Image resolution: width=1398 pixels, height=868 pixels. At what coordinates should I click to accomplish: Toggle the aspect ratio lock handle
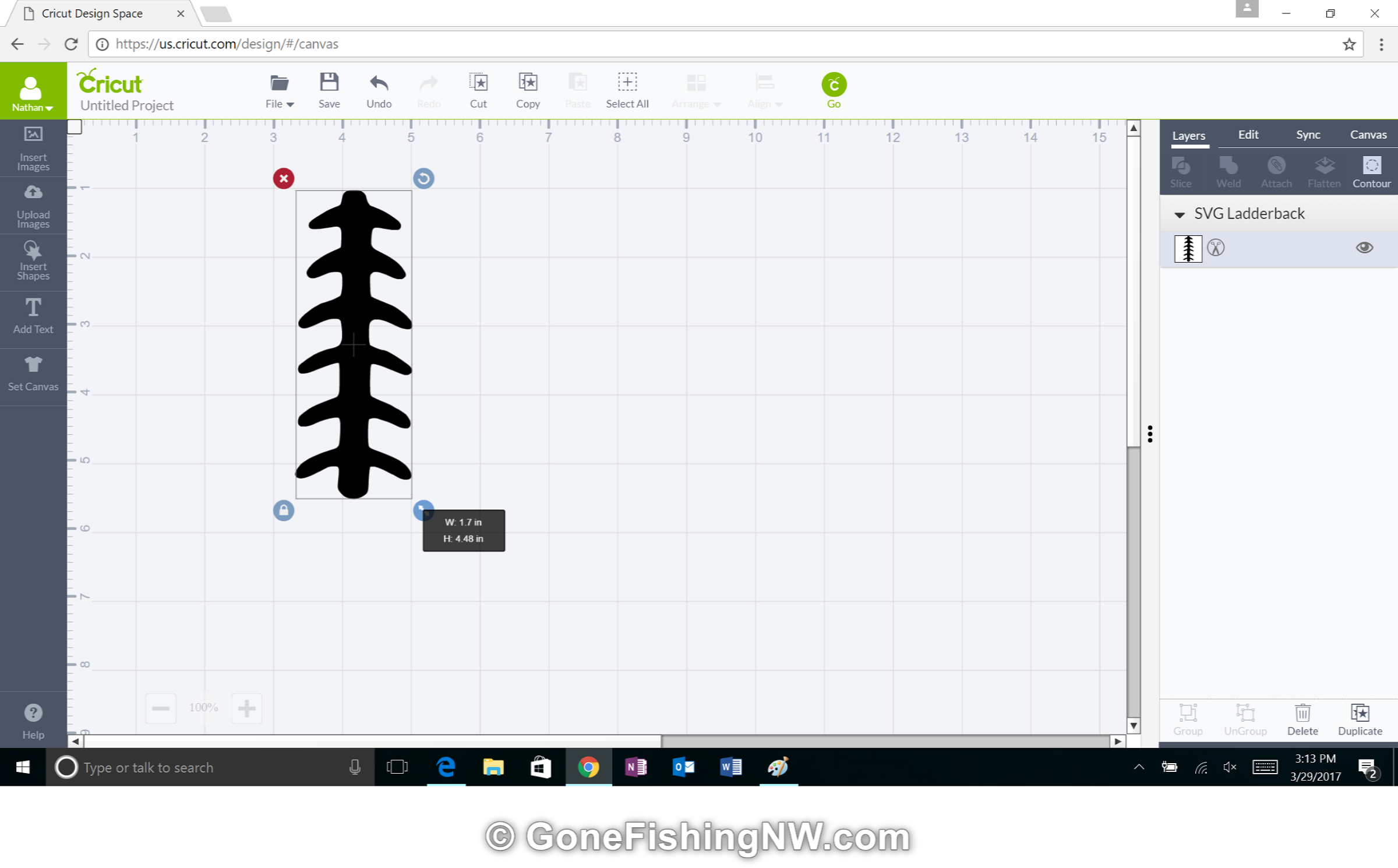[x=284, y=510]
